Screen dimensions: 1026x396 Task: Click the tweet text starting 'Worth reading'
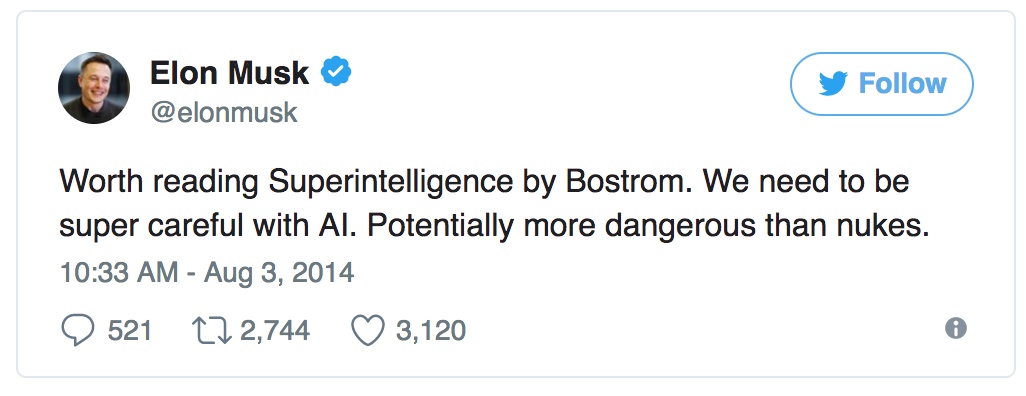[x=494, y=204]
